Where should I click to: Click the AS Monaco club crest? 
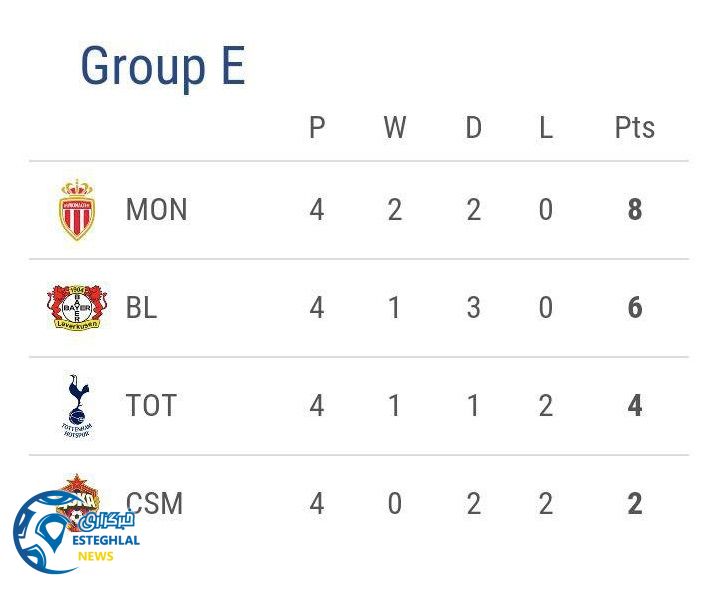[x=76, y=210]
